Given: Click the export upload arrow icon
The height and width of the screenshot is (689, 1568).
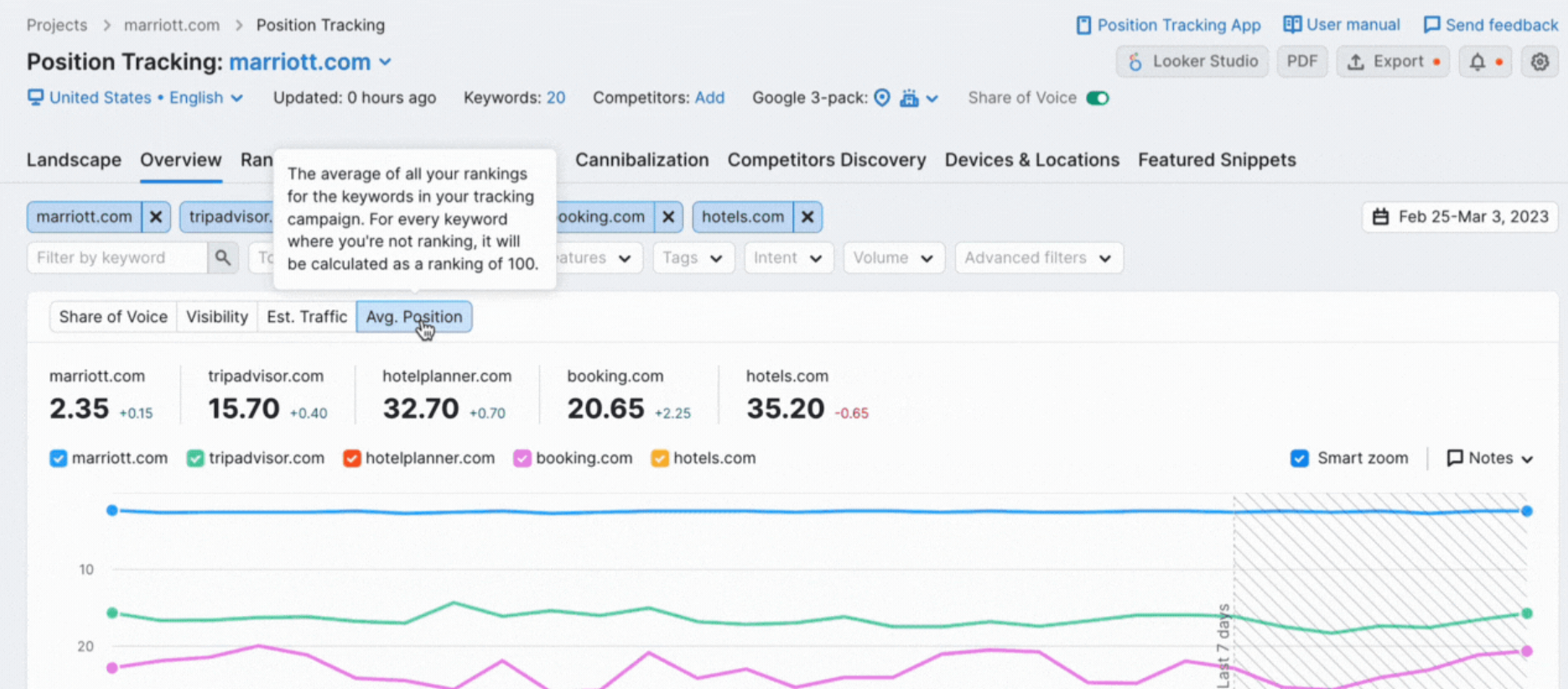Looking at the screenshot, I should (1355, 61).
